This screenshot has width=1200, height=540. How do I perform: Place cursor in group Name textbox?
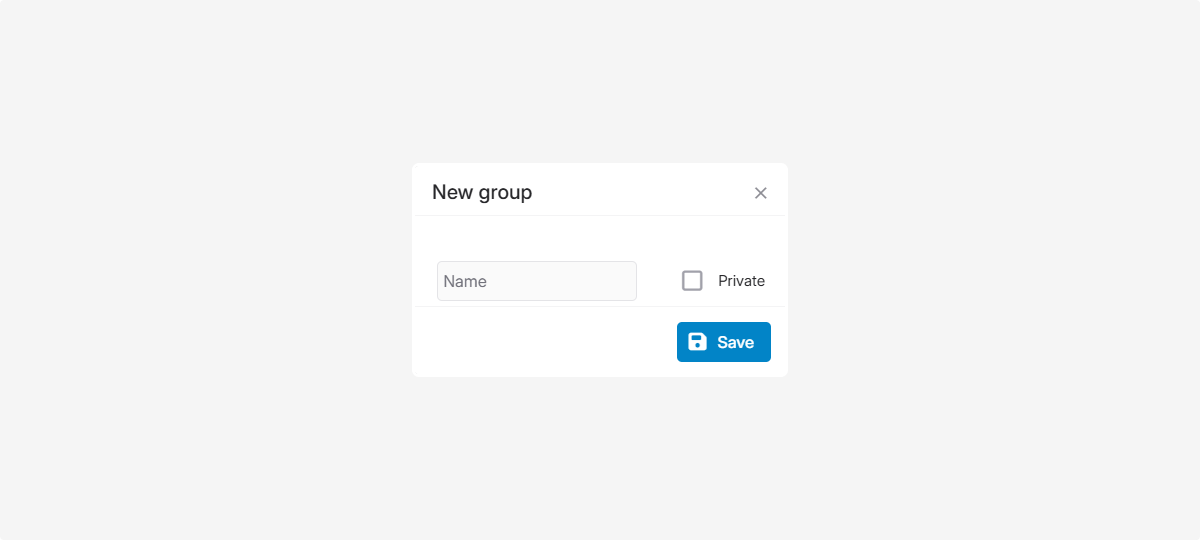tap(537, 281)
